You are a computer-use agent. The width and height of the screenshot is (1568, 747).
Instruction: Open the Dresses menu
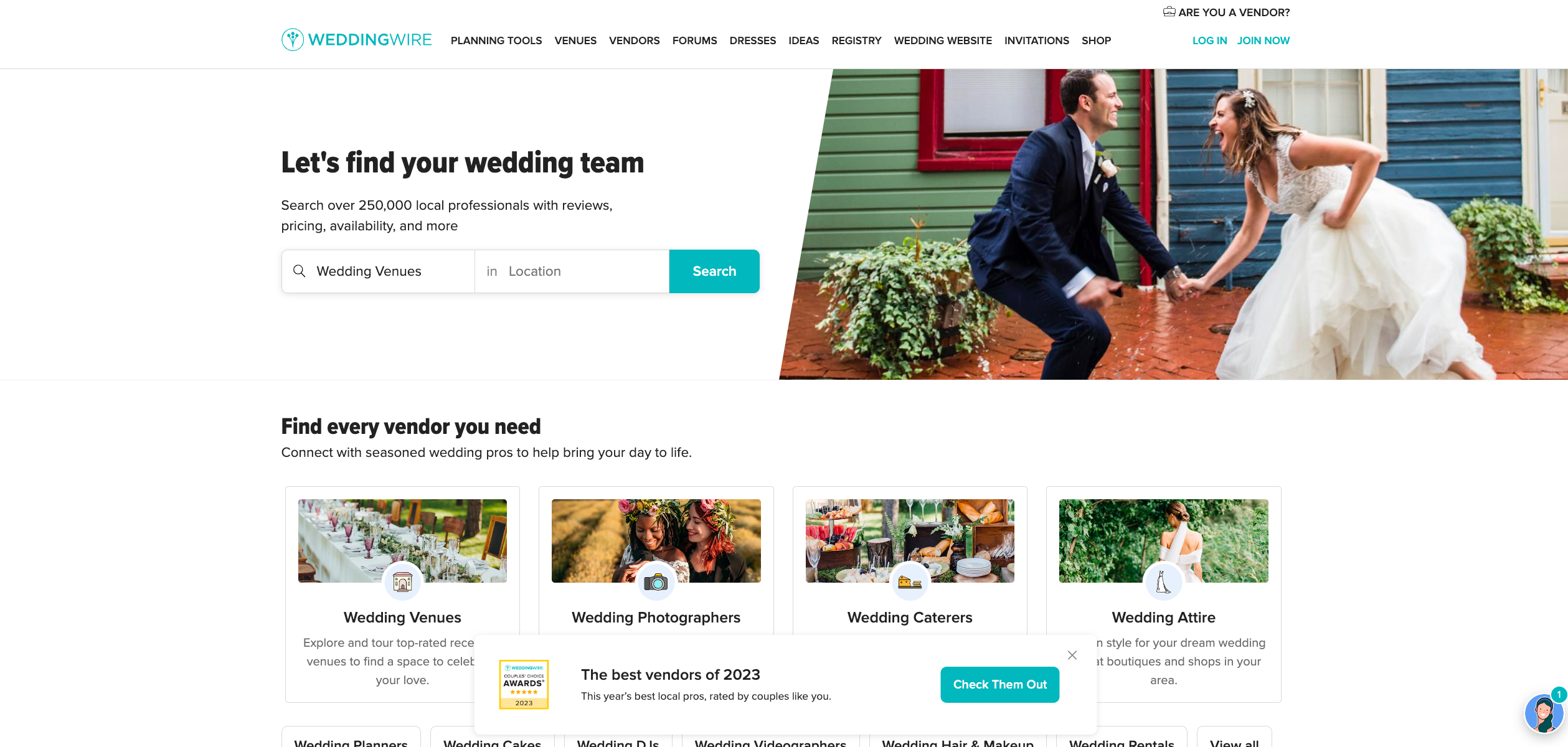(752, 40)
